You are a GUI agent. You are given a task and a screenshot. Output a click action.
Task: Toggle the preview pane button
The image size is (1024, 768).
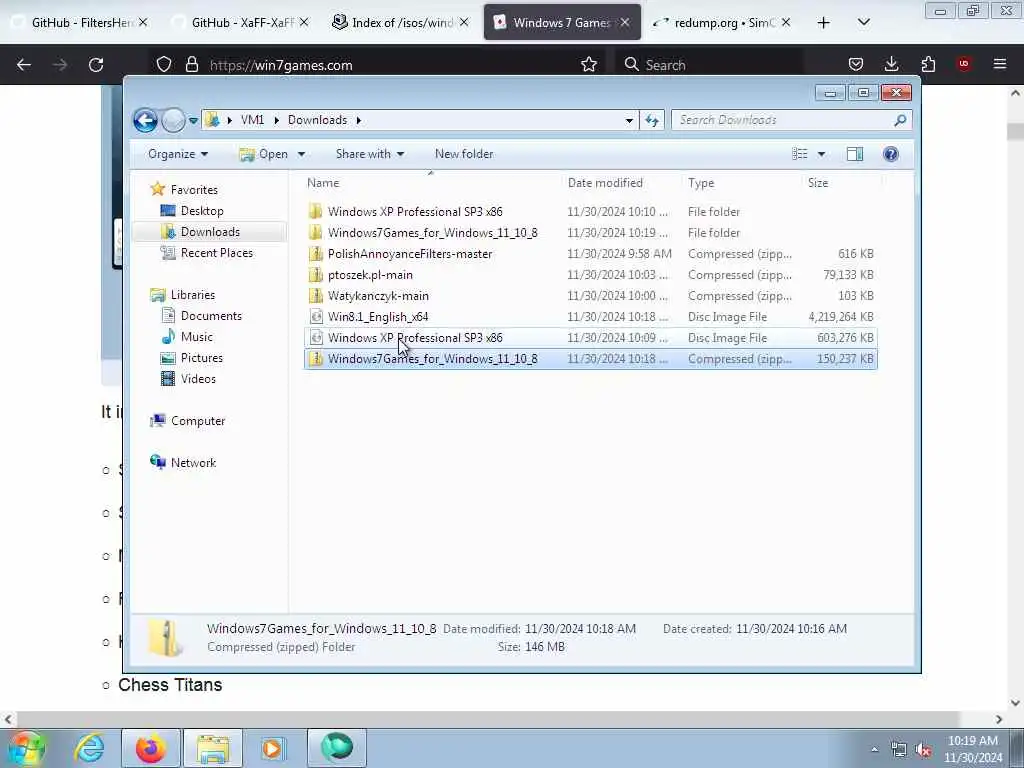(x=855, y=154)
